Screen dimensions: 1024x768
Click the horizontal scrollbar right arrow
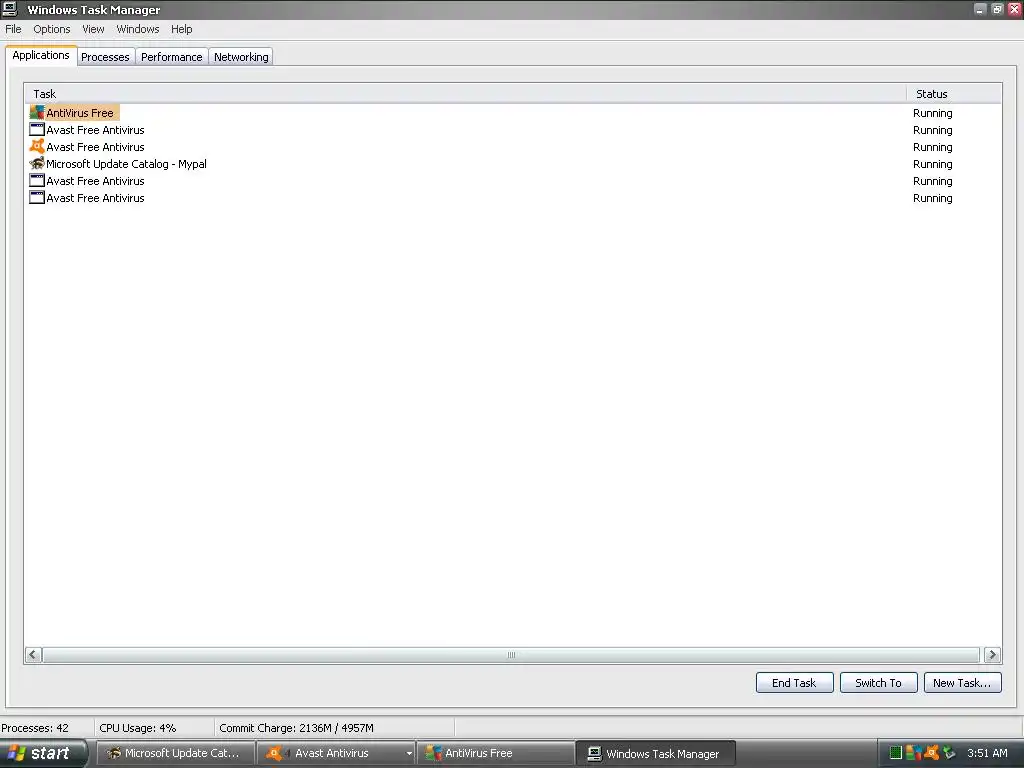click(992, 654)
